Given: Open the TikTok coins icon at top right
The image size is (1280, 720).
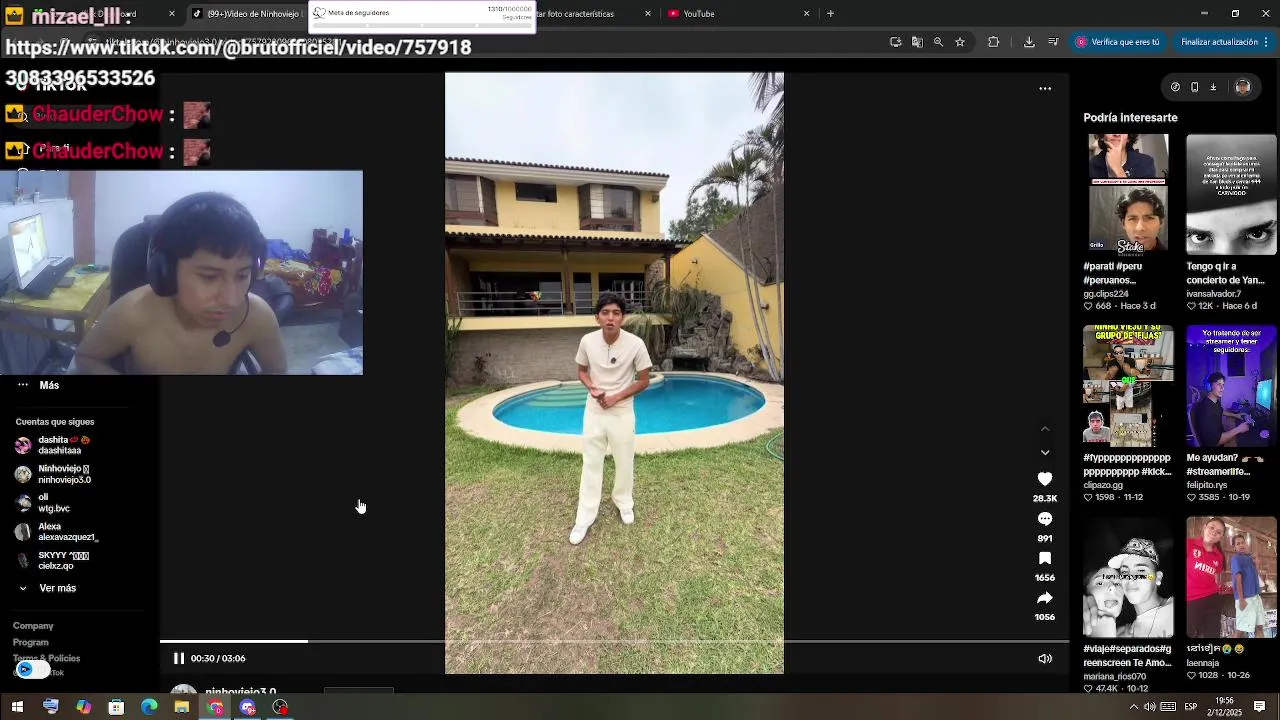Looking at the screenshot, I should (x=1175, y=87).
